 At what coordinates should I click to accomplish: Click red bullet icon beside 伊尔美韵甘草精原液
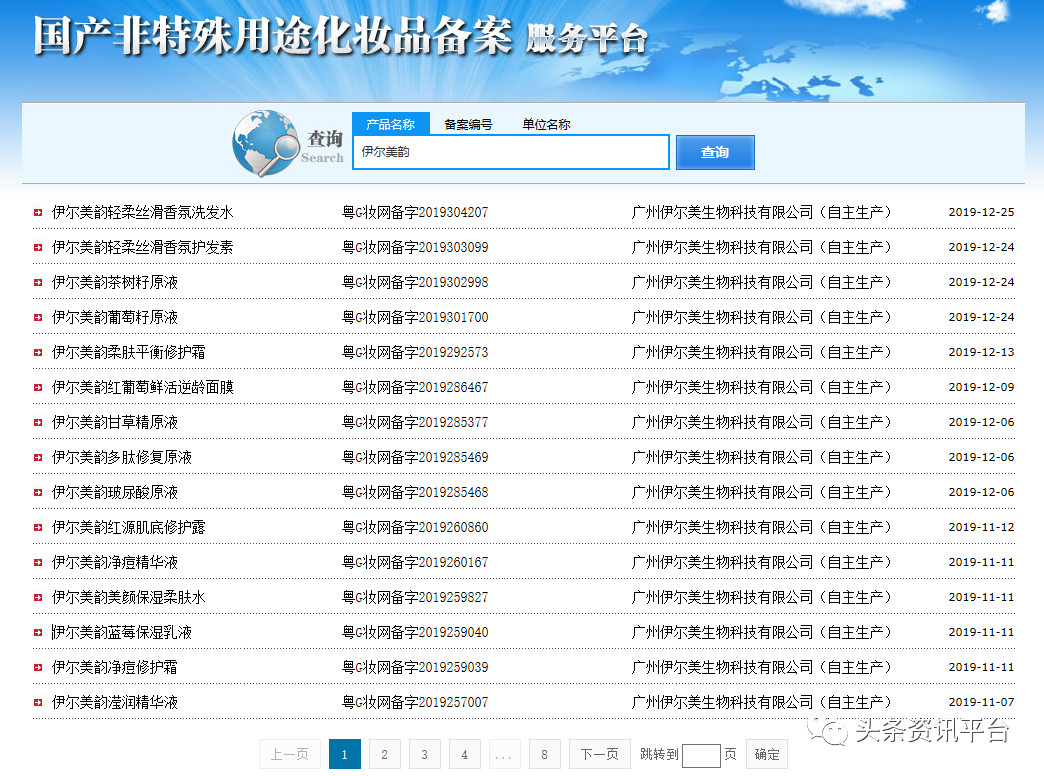click(x=37, y=423)
